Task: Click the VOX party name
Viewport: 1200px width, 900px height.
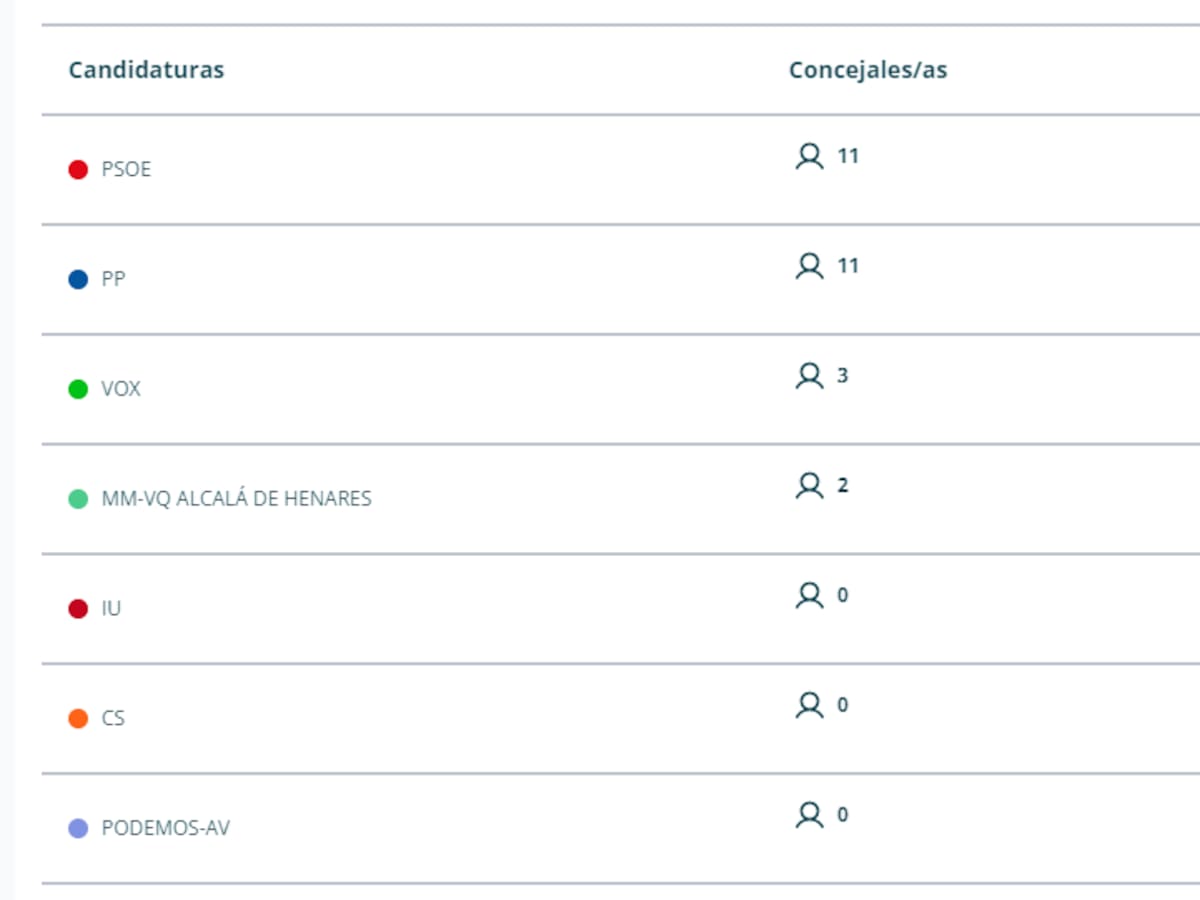Action: pos(121,389)
